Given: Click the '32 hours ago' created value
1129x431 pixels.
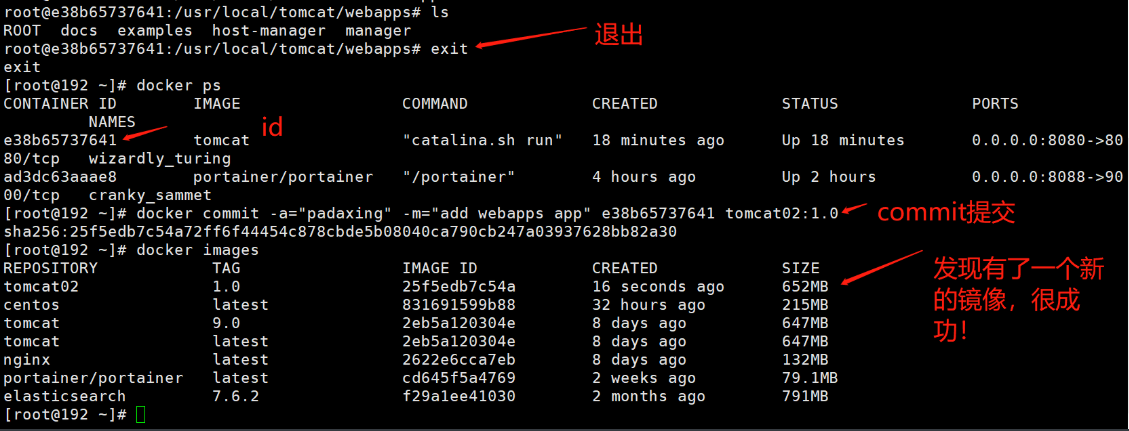Looking at the screenshot, I should pos(649,305).
